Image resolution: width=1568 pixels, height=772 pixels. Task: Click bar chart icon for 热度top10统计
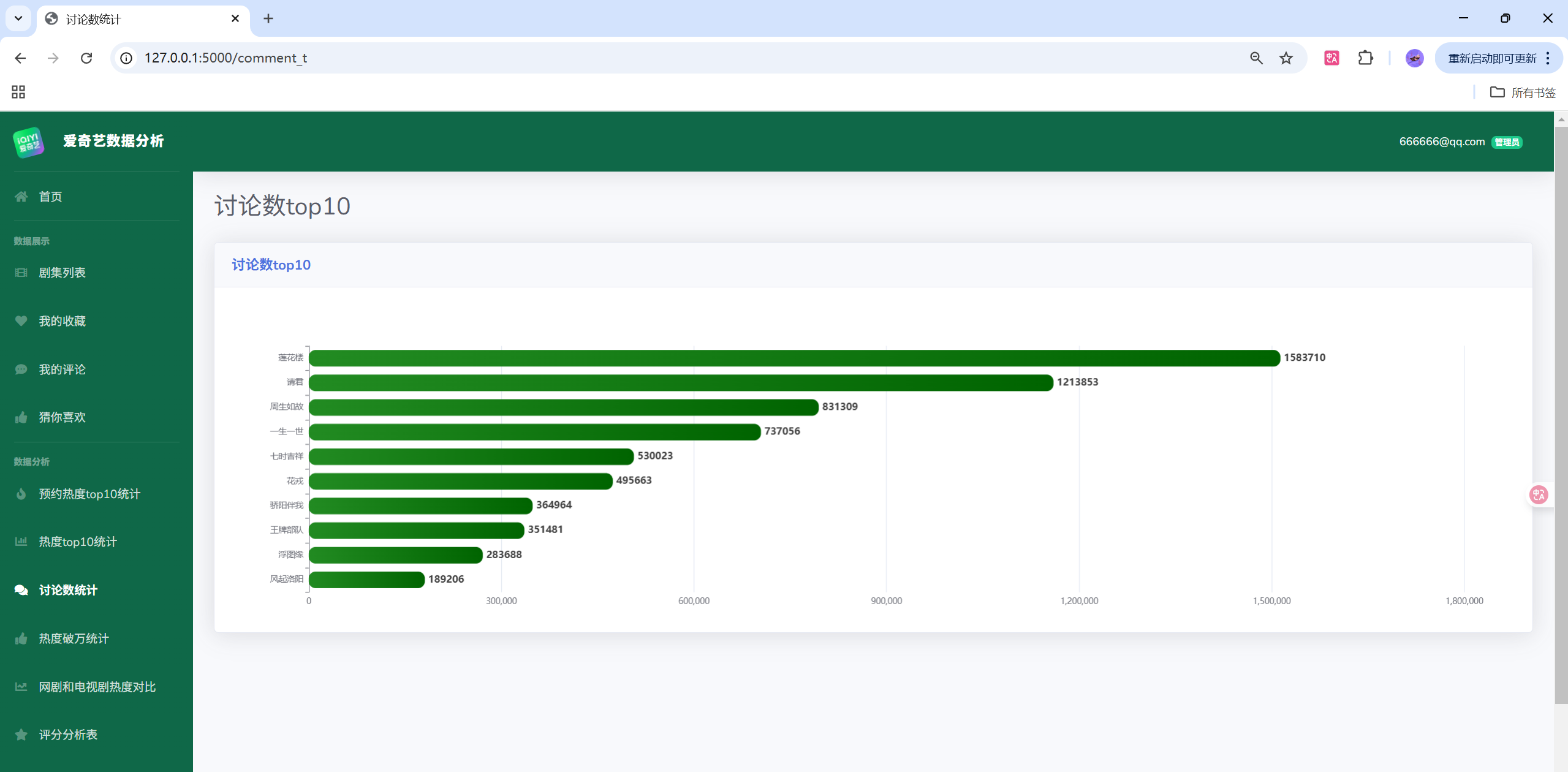[21, 542]
